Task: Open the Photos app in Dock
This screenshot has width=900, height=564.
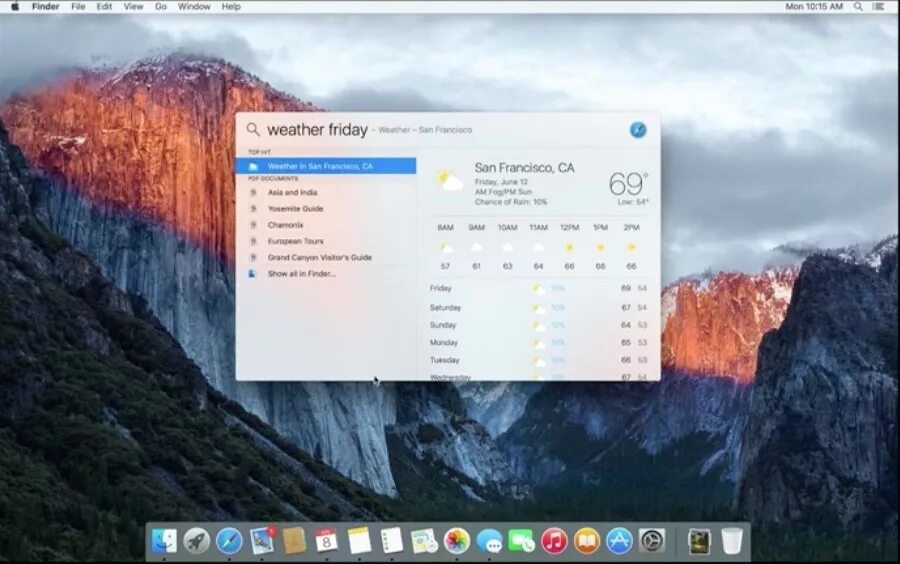Action: [457, 540]
